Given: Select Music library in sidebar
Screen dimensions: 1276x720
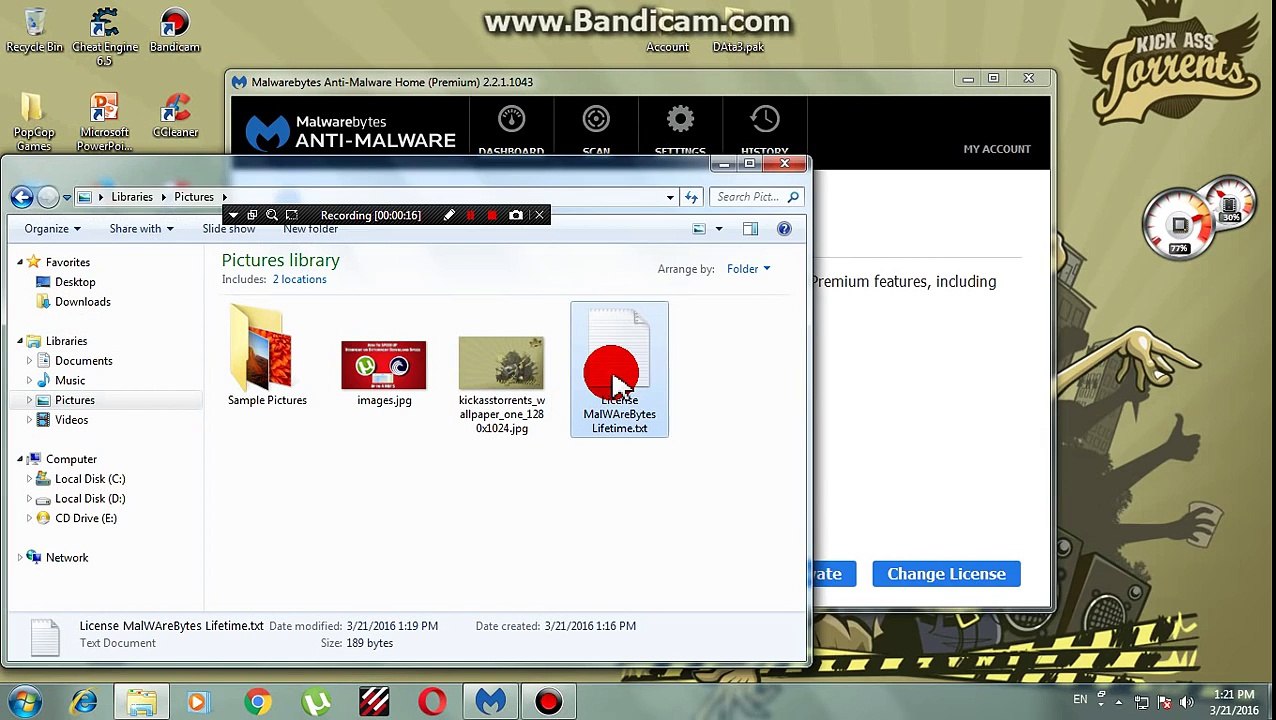Looking at the screenshot, I should (70, 380).
